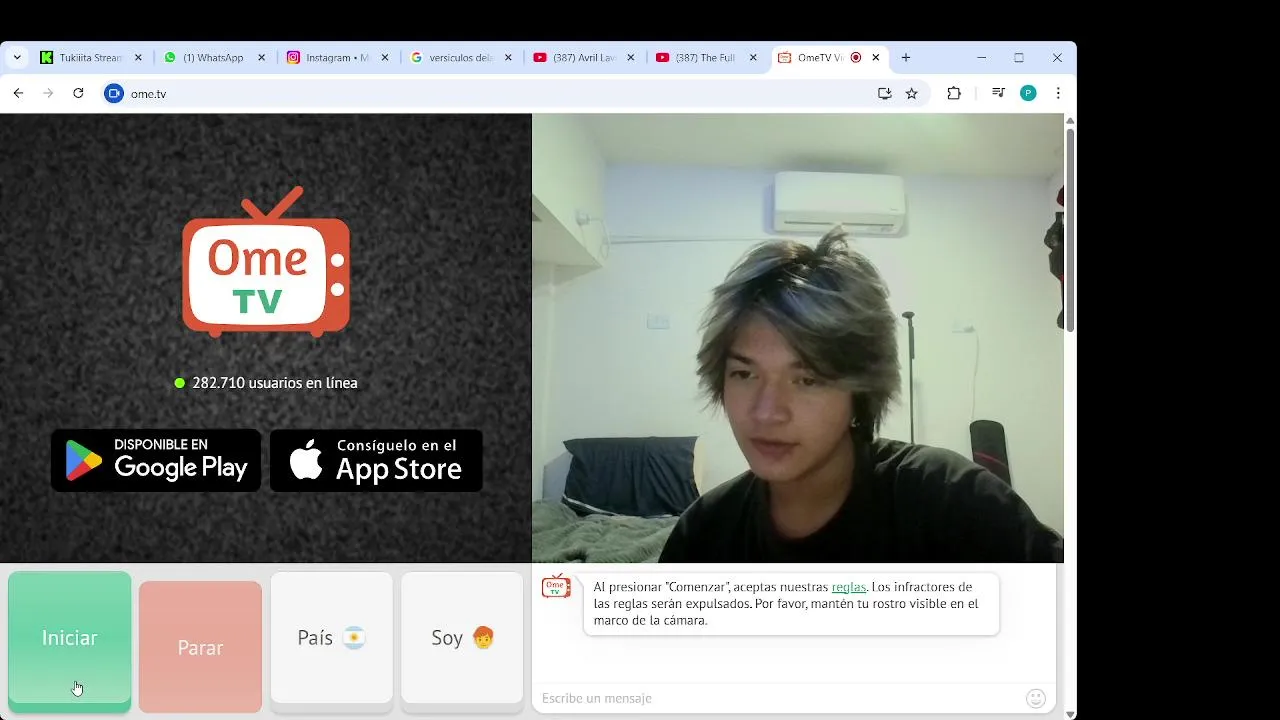Open the media control icon
The width and height of the screenshot is (1280, 720).
point(998,93)
